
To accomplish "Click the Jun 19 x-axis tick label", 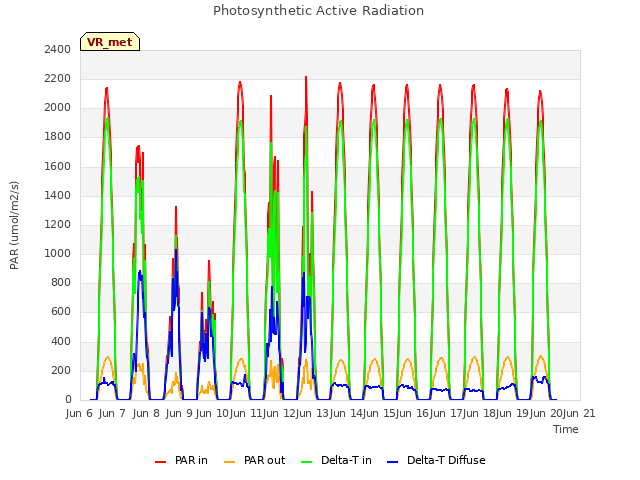I will pyautogui.click(x=513, y=413).
